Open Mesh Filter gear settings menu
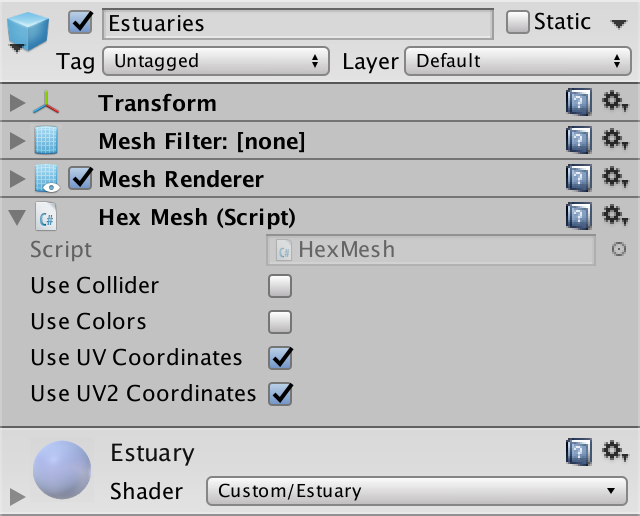This screenshot has height=516, width=640. pyautogui.click(x=614, y=140)
